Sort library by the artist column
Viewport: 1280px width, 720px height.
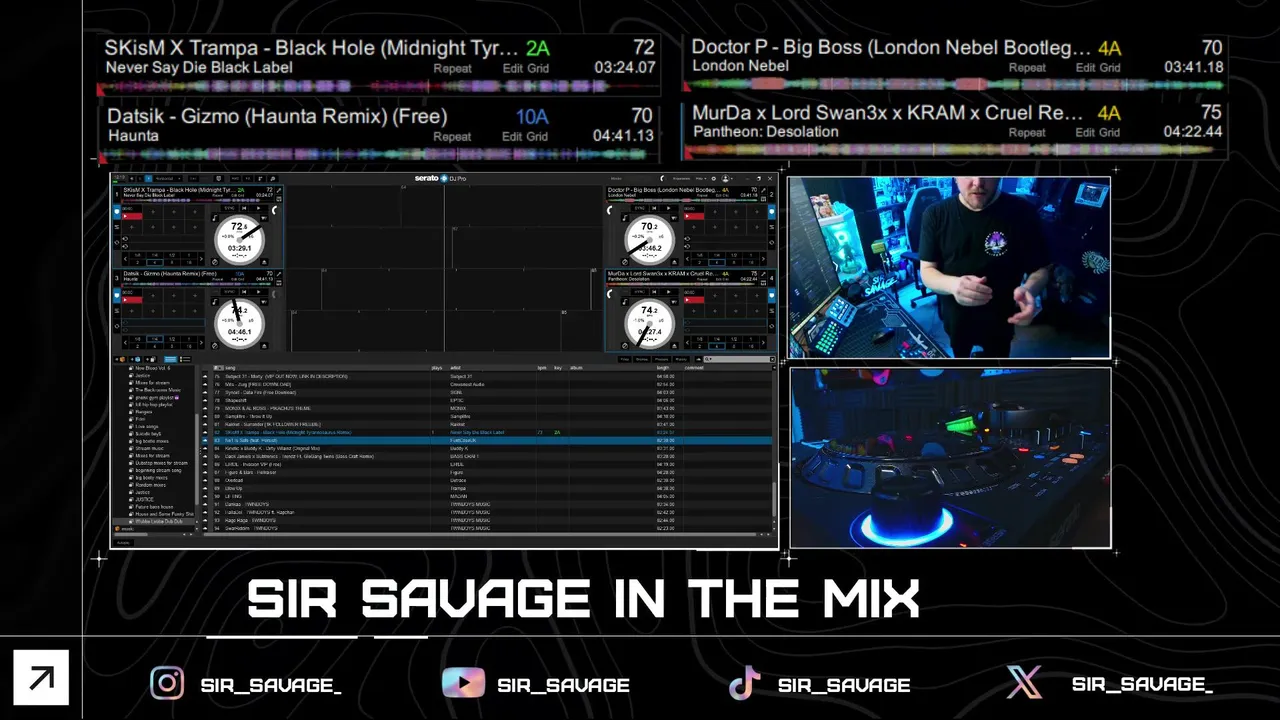coord(455,368)
